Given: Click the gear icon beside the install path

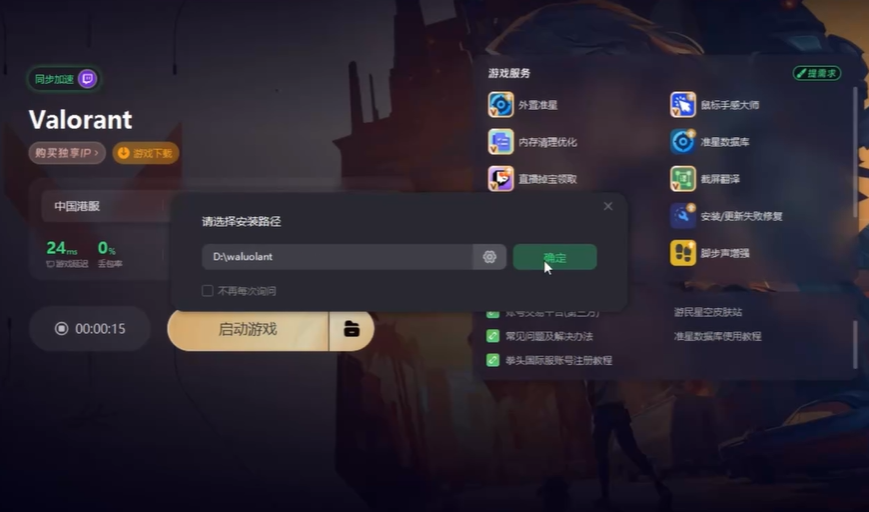Looking at the screenshot, I should (x=489, y=257).
